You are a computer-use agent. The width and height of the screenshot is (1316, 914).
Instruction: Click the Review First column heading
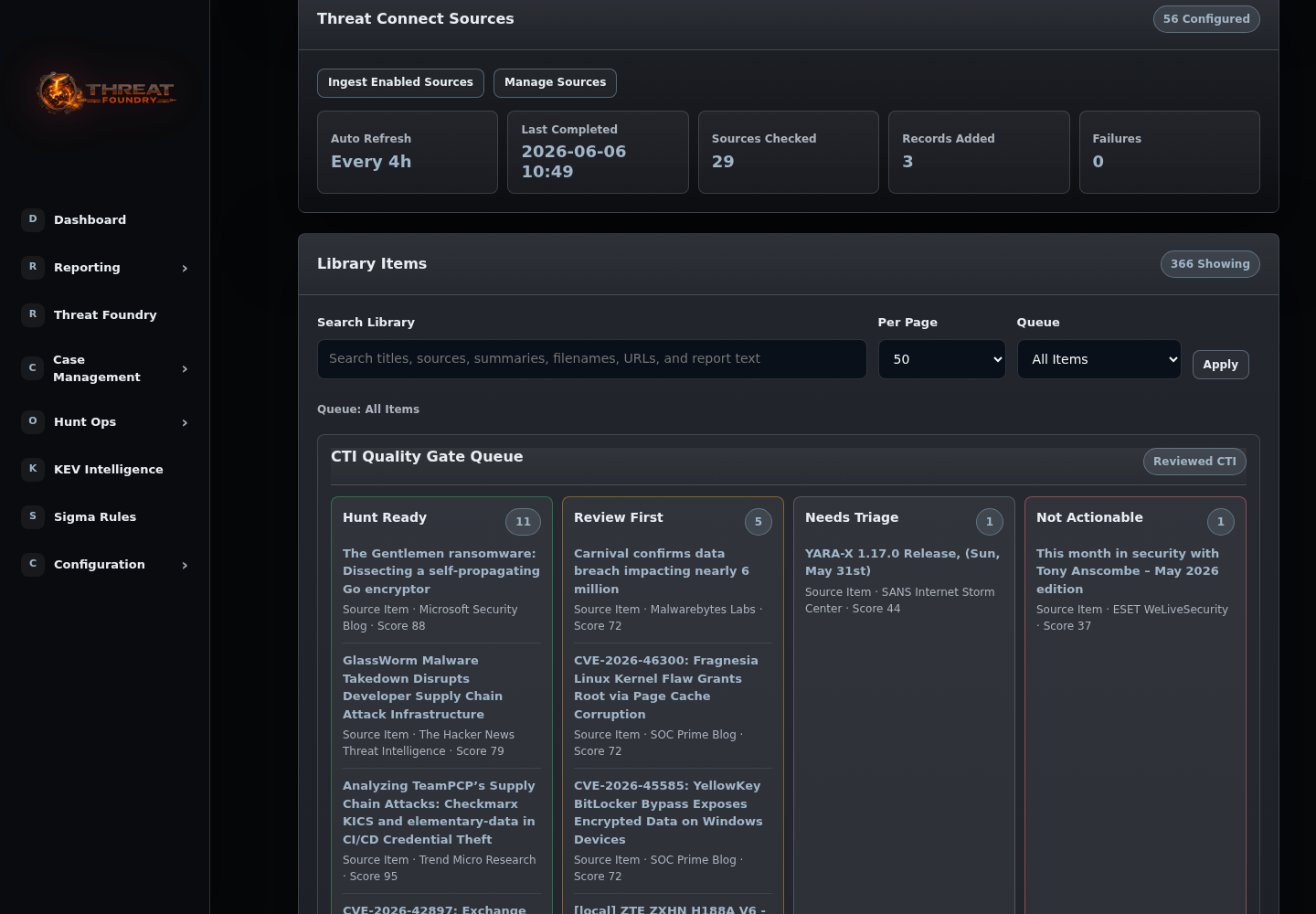[x=619, y=517]
